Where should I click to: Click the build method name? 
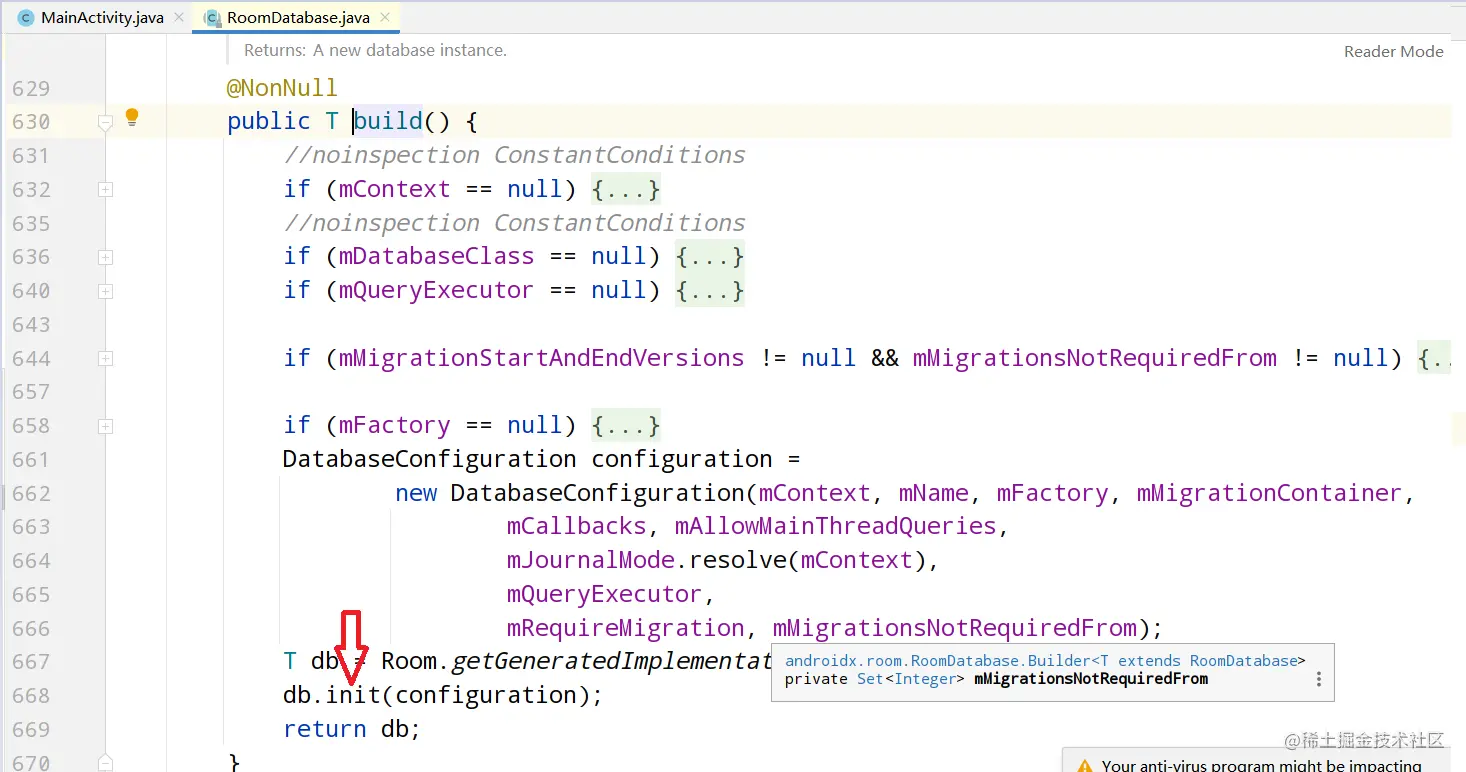point(388,121)
